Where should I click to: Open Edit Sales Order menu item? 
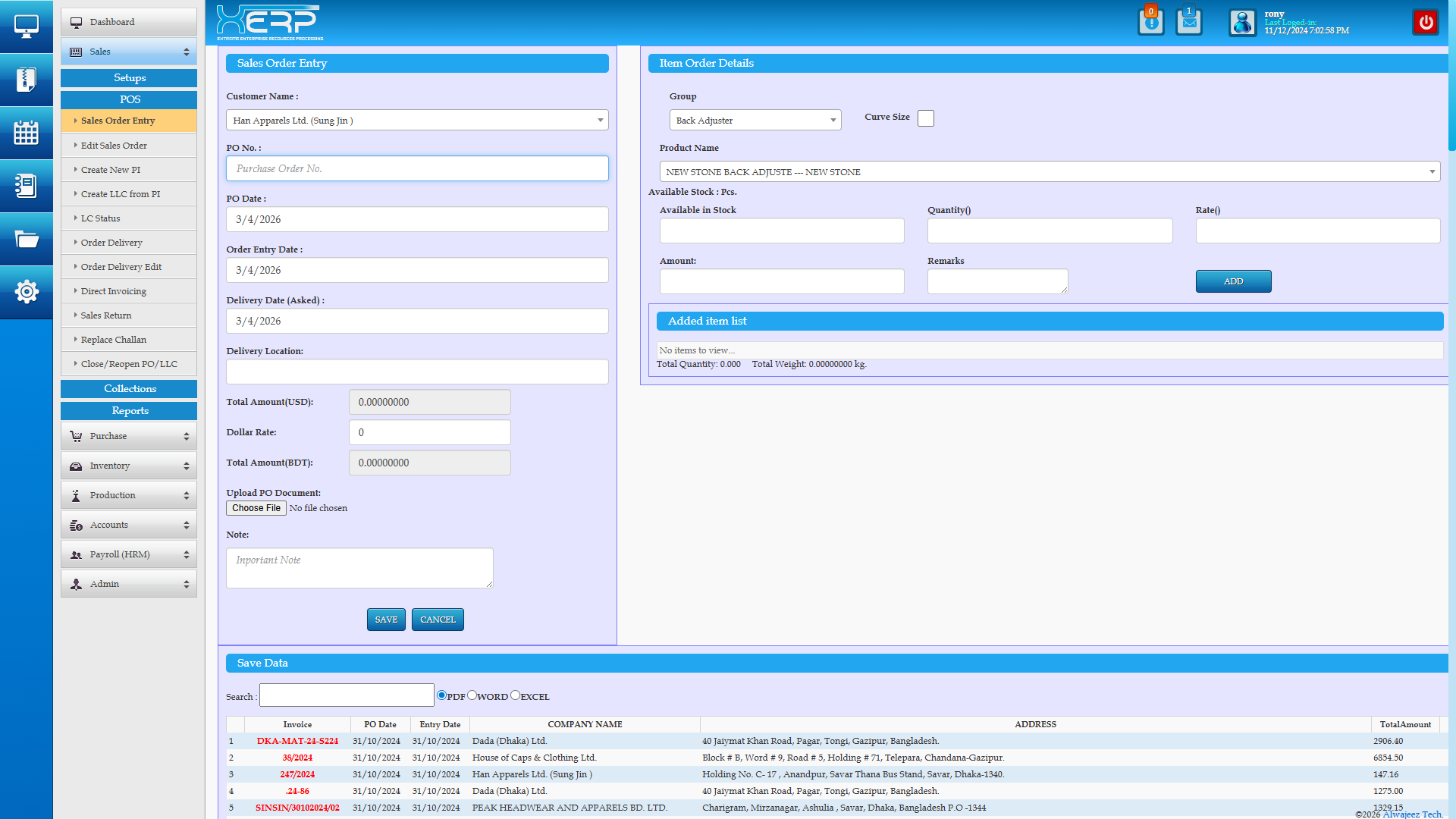tap(114, 146)
